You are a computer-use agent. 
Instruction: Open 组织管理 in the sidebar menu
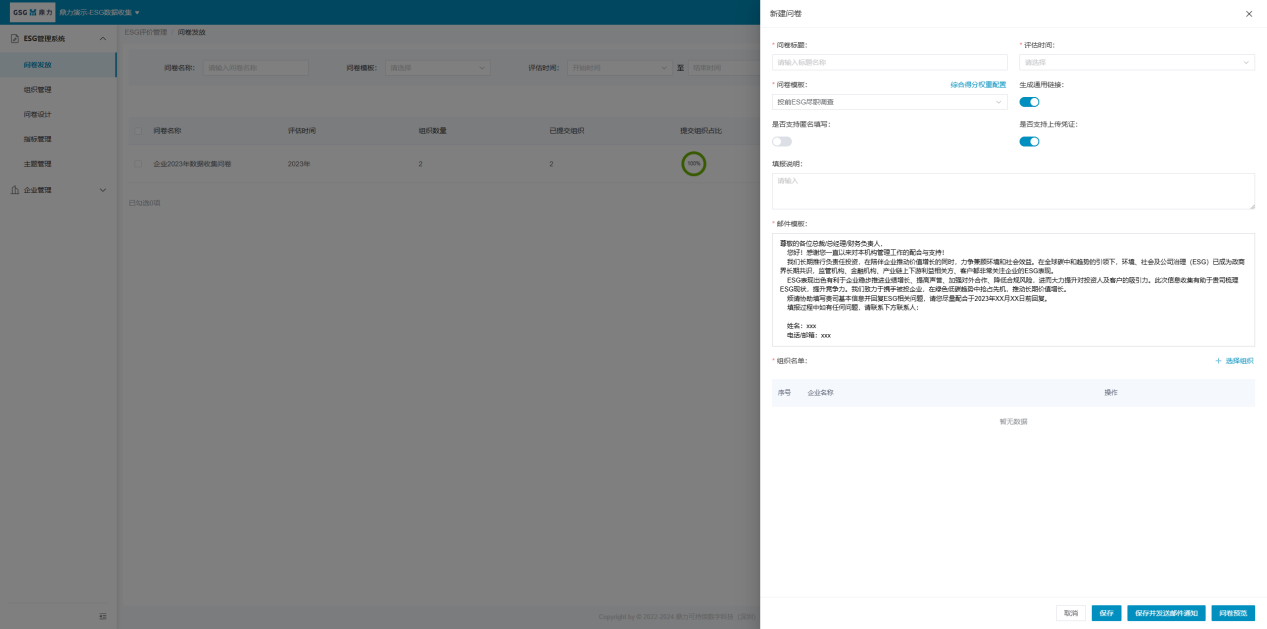38,90
